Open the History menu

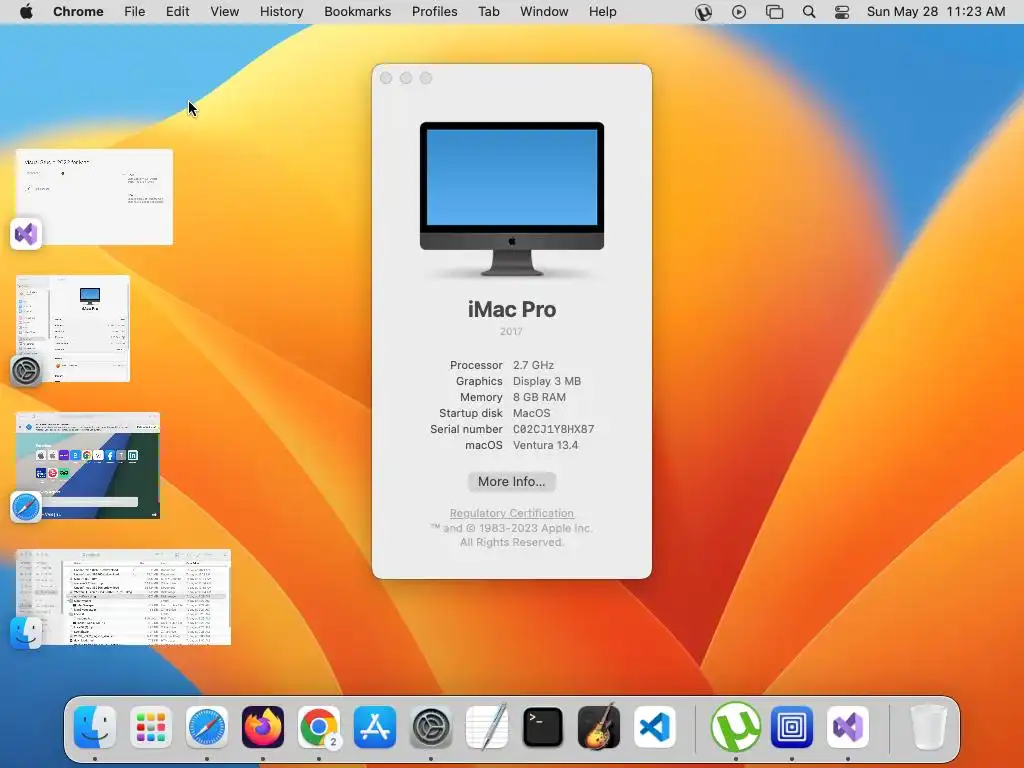coord(281,12)
